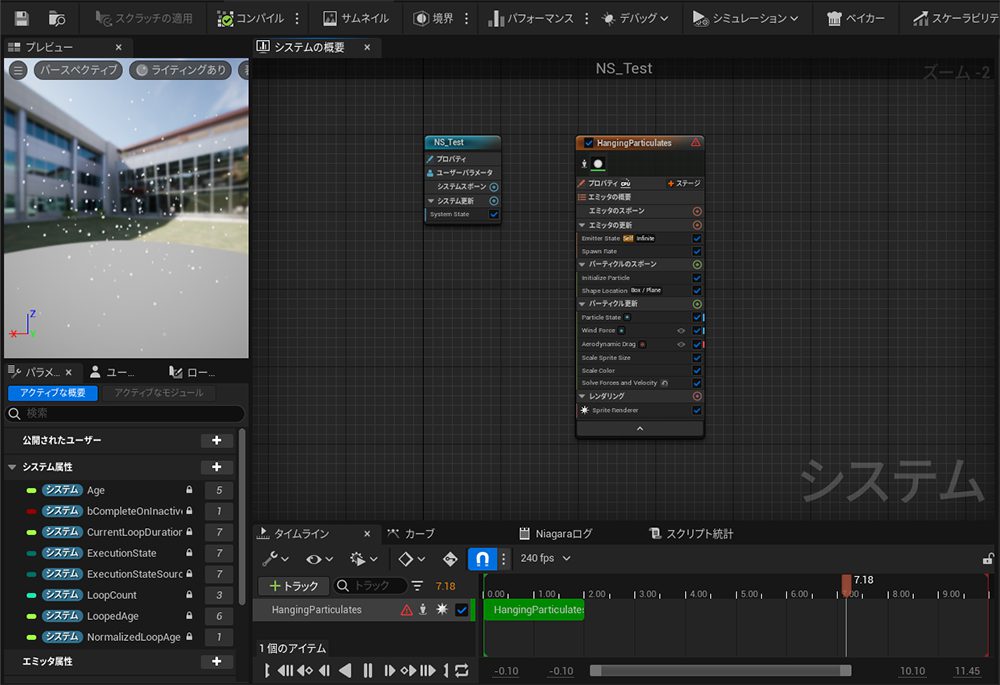1000x685 pixels.
Task: Collapse the システム属性 section
Action: tap(13, 467)
